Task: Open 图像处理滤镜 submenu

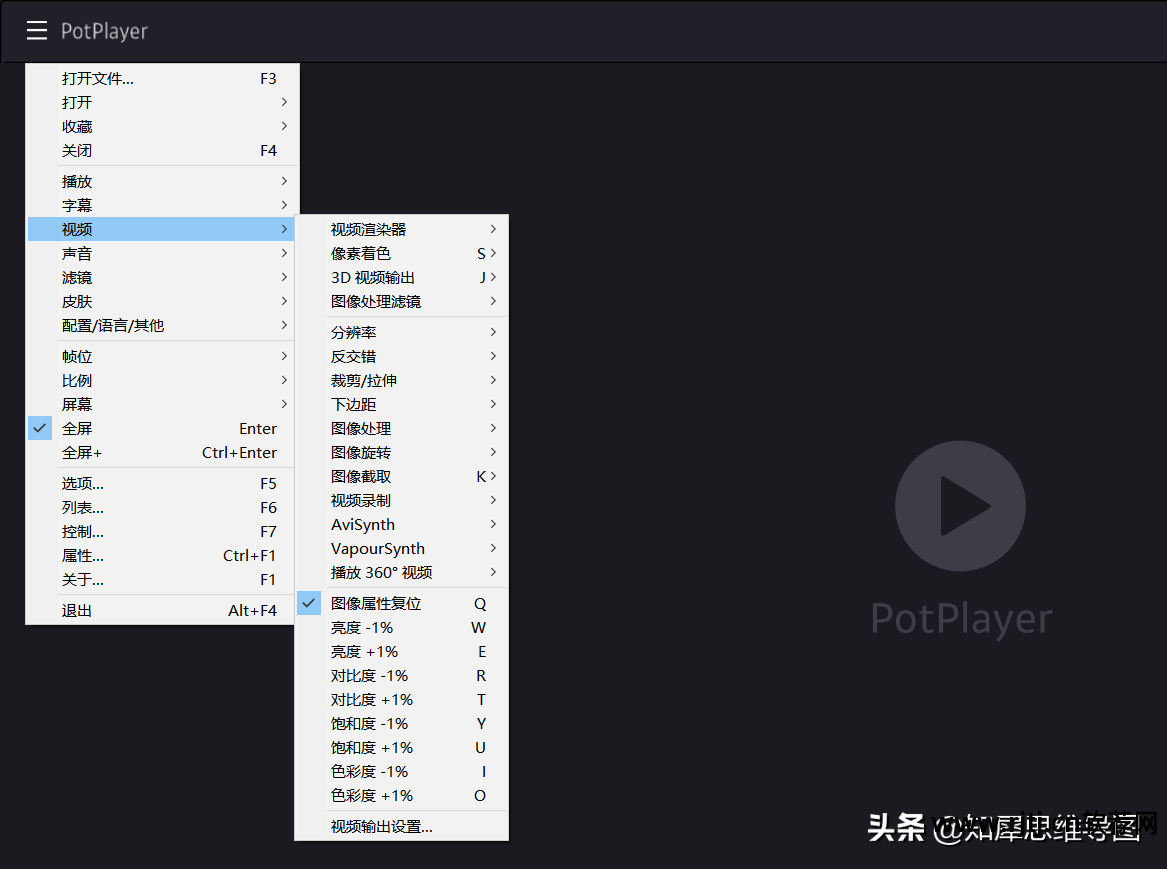Action: click(x=401, y=301)
